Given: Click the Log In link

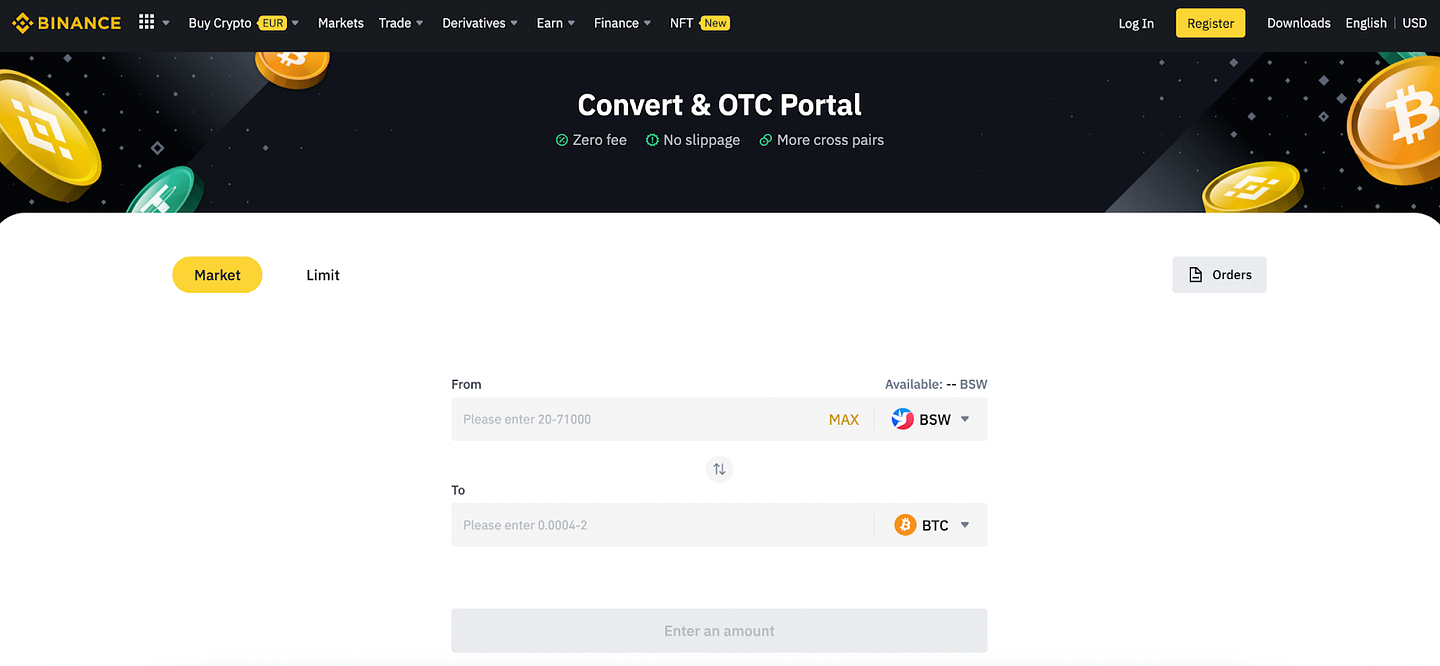Looking at the screenshot, I should click(x=1136, y=23).
